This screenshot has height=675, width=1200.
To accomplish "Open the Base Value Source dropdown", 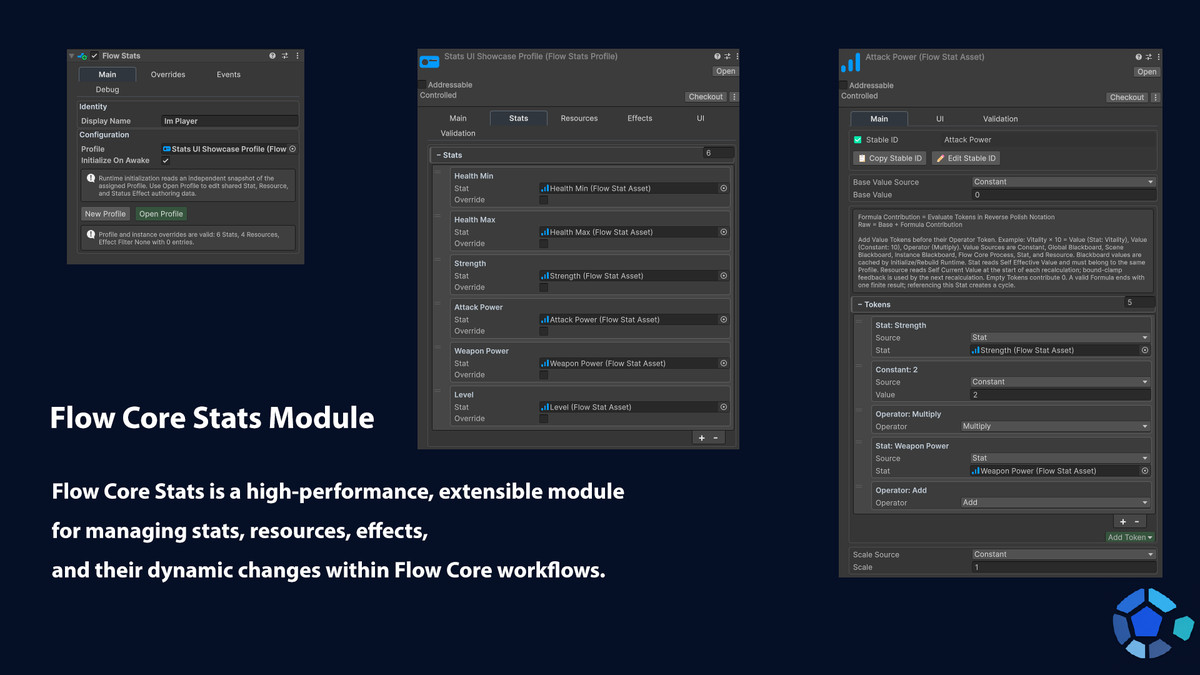I will coord(1063,182).
